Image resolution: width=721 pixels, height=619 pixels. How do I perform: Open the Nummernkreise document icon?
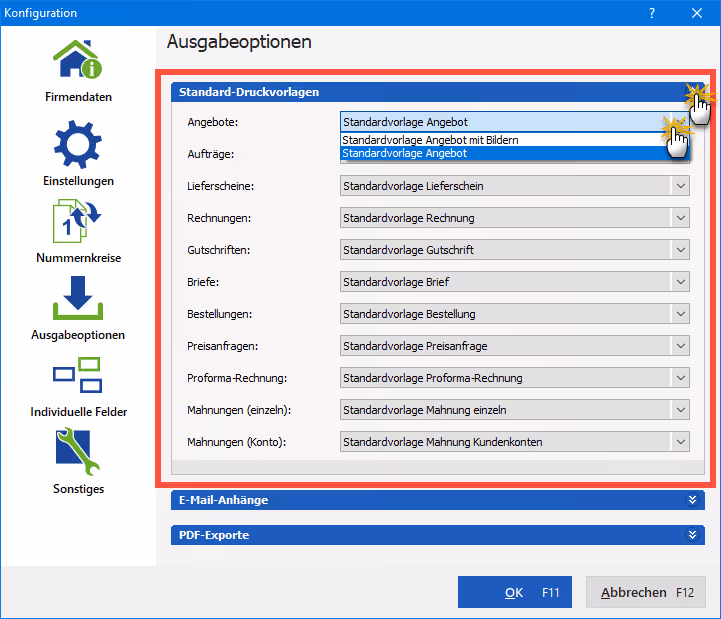tap(76, 221)
